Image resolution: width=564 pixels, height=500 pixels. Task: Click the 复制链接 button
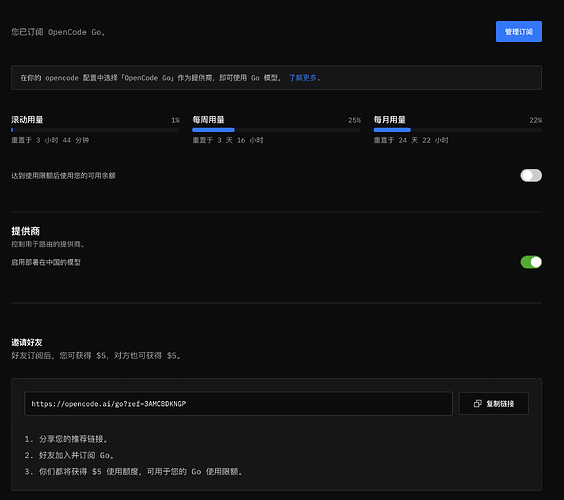point(494,404)
